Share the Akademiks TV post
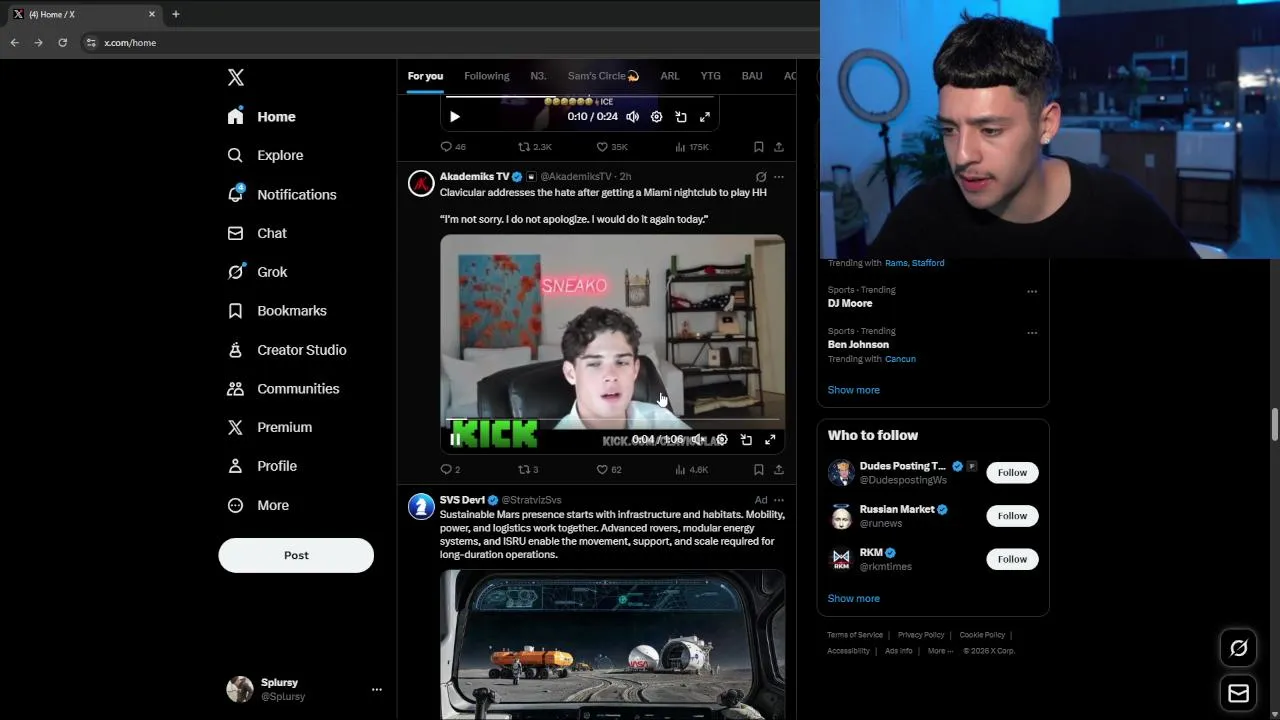The image size is (1280, 720). 779,469
